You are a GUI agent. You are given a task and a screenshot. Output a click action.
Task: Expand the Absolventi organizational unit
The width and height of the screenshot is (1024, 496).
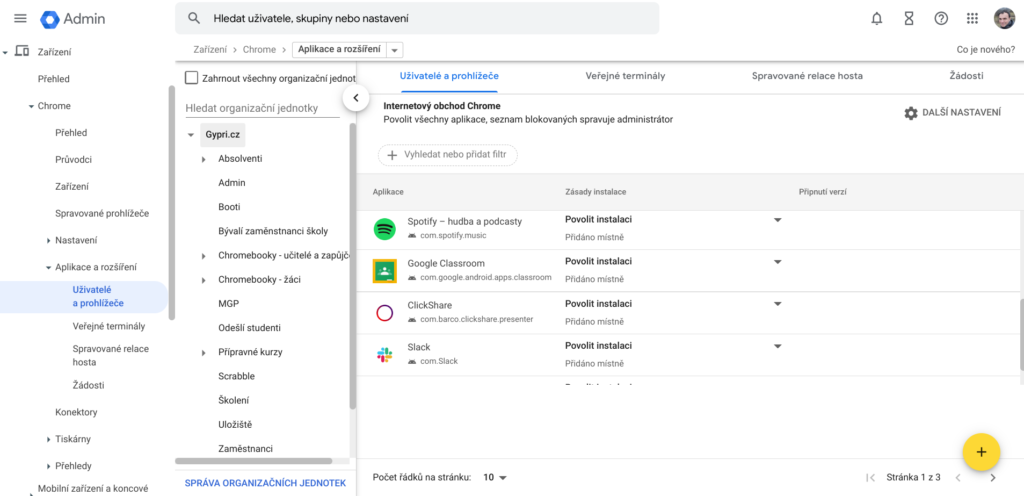tap(204, 159)
